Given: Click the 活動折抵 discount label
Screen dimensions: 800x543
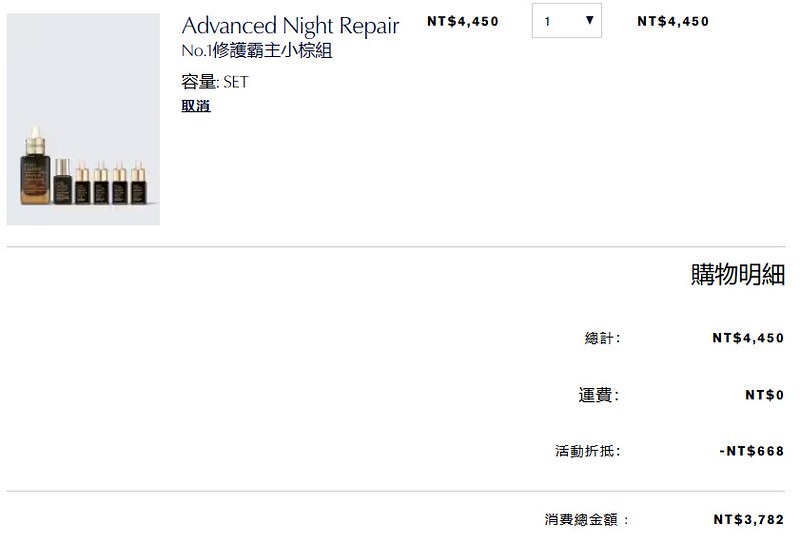Looking at the screenshot, I should click(587, 451).
